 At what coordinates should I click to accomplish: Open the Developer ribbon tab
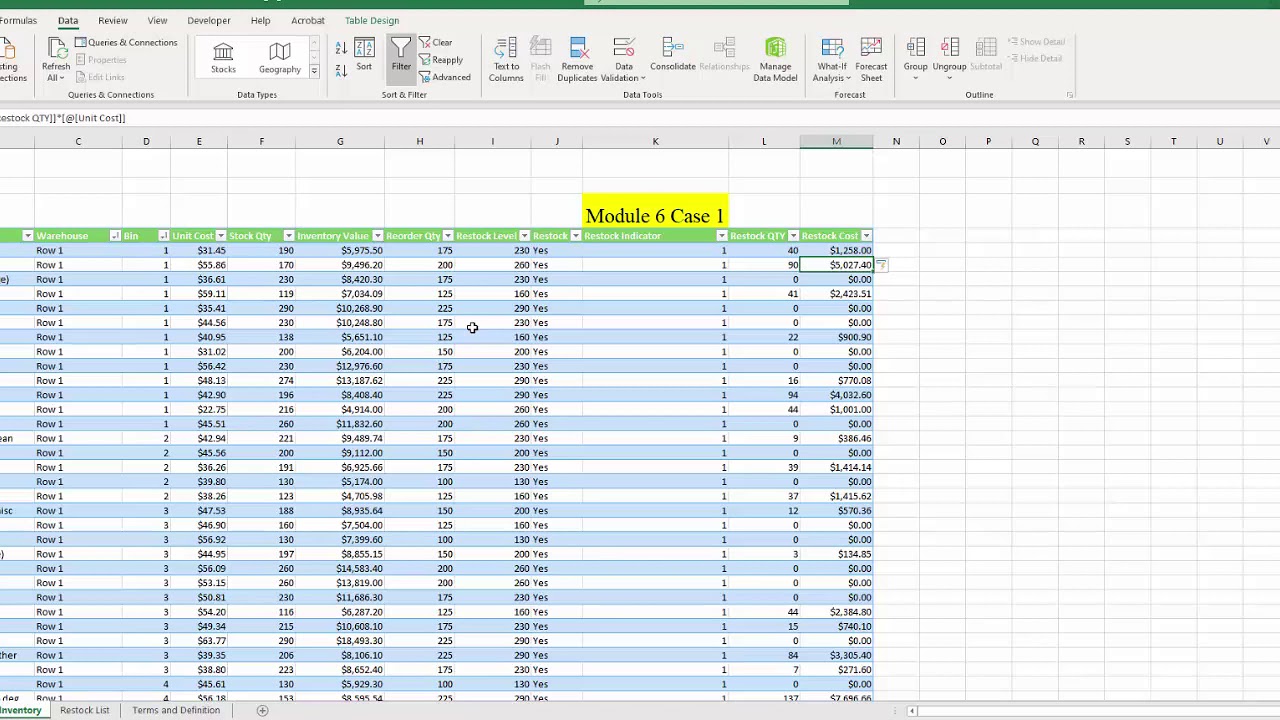(x=209, y=20)
